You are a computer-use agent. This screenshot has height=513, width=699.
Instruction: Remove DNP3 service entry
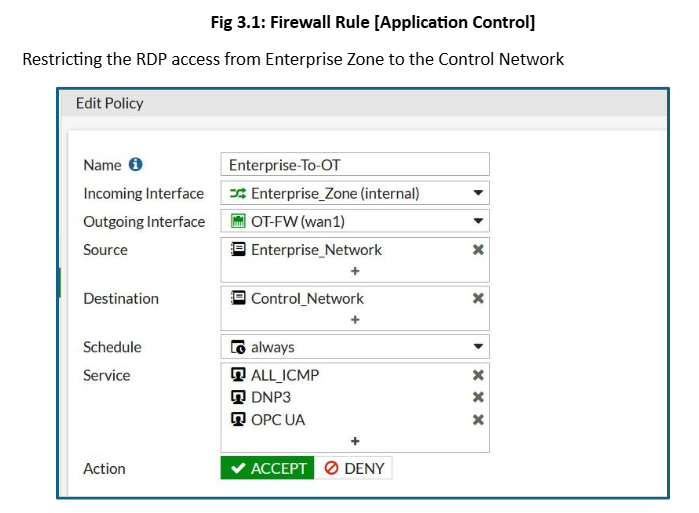click(478, 397)
